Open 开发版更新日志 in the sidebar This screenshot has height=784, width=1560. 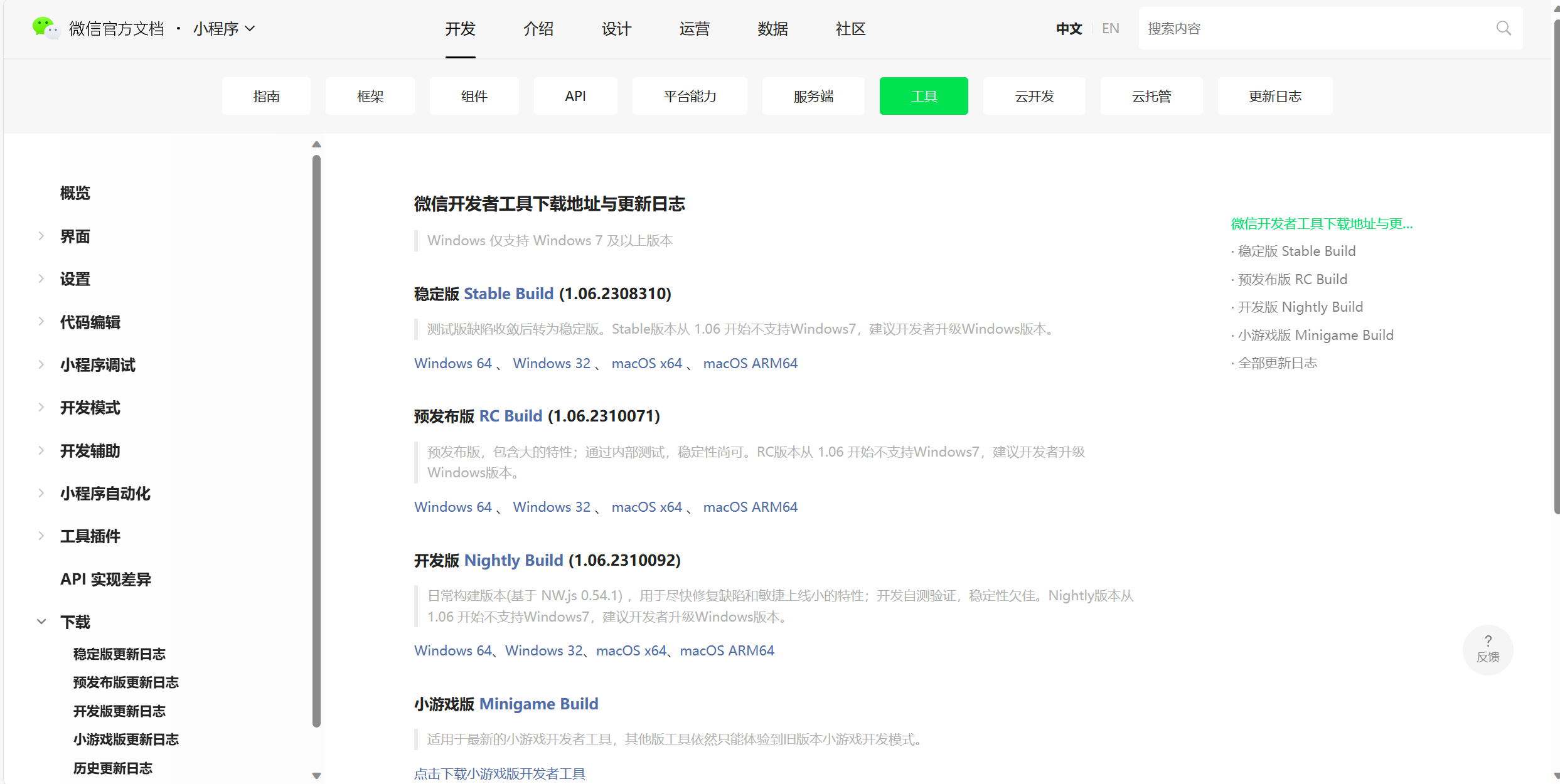point(119,711)
